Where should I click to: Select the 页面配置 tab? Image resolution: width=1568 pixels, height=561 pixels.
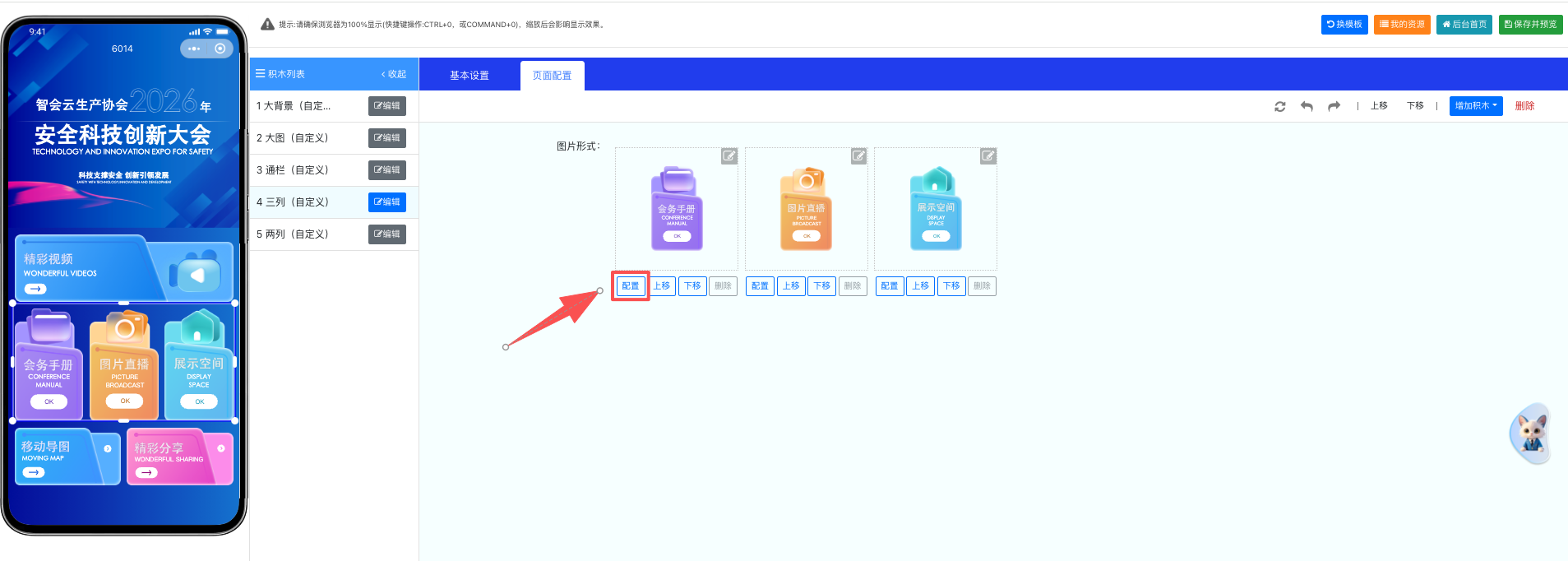(x=552, y=75)
